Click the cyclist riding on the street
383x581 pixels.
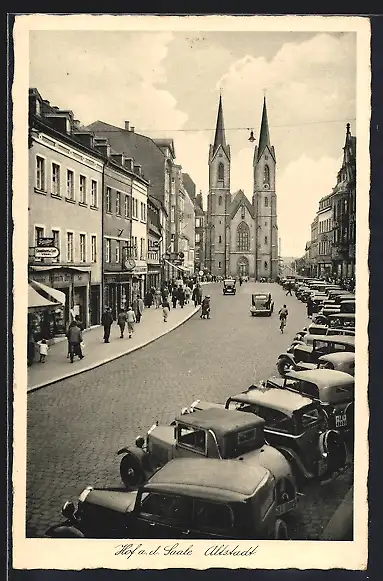tap(283, 318)
